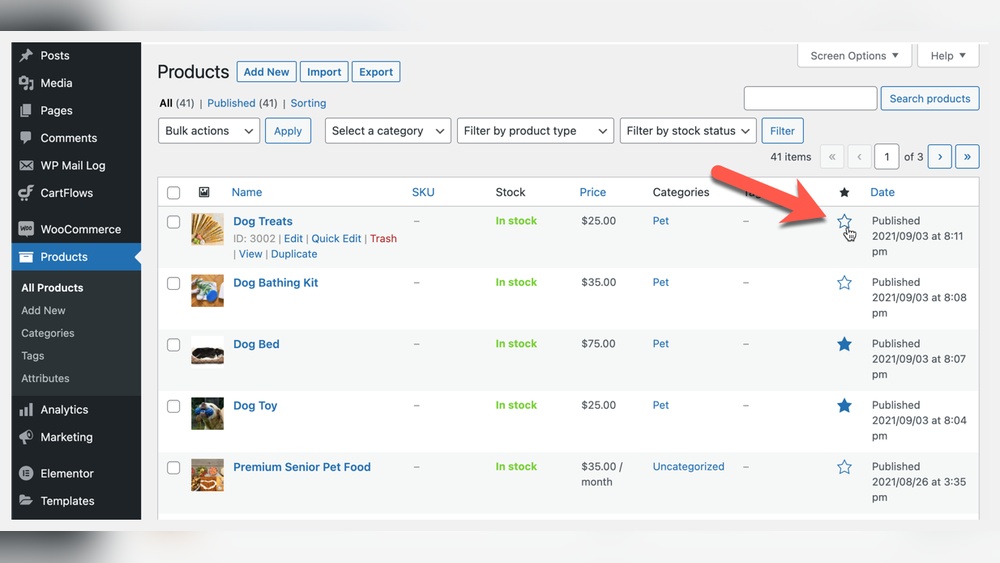Go to last page of products

click(967, 156)
